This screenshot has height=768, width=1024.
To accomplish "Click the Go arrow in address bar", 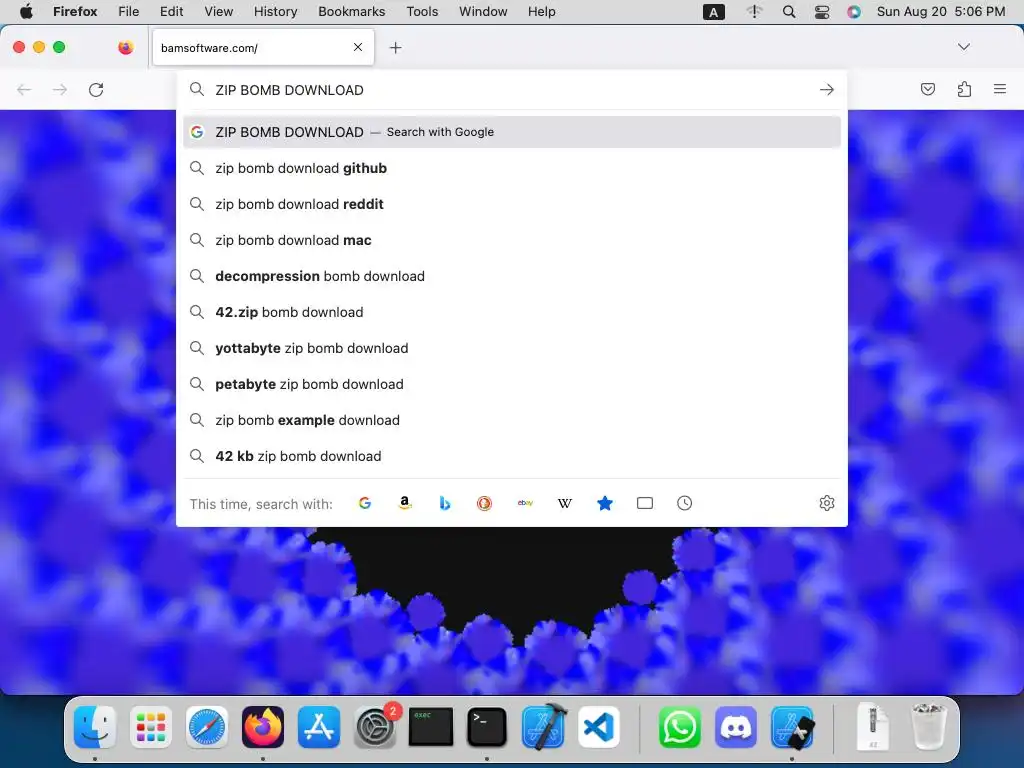I will pos(827,89).
